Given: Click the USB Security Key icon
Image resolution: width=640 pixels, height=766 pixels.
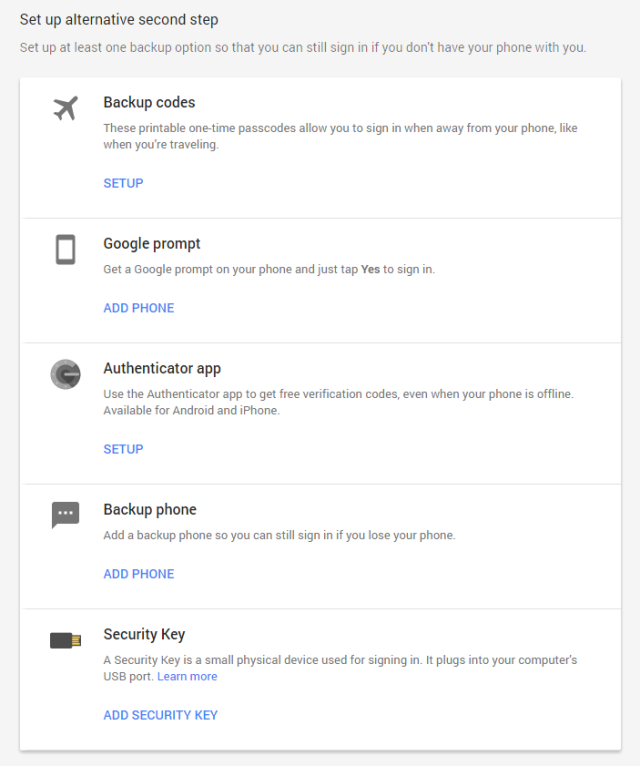Looking at the screenshot, I should coord(65,640).
